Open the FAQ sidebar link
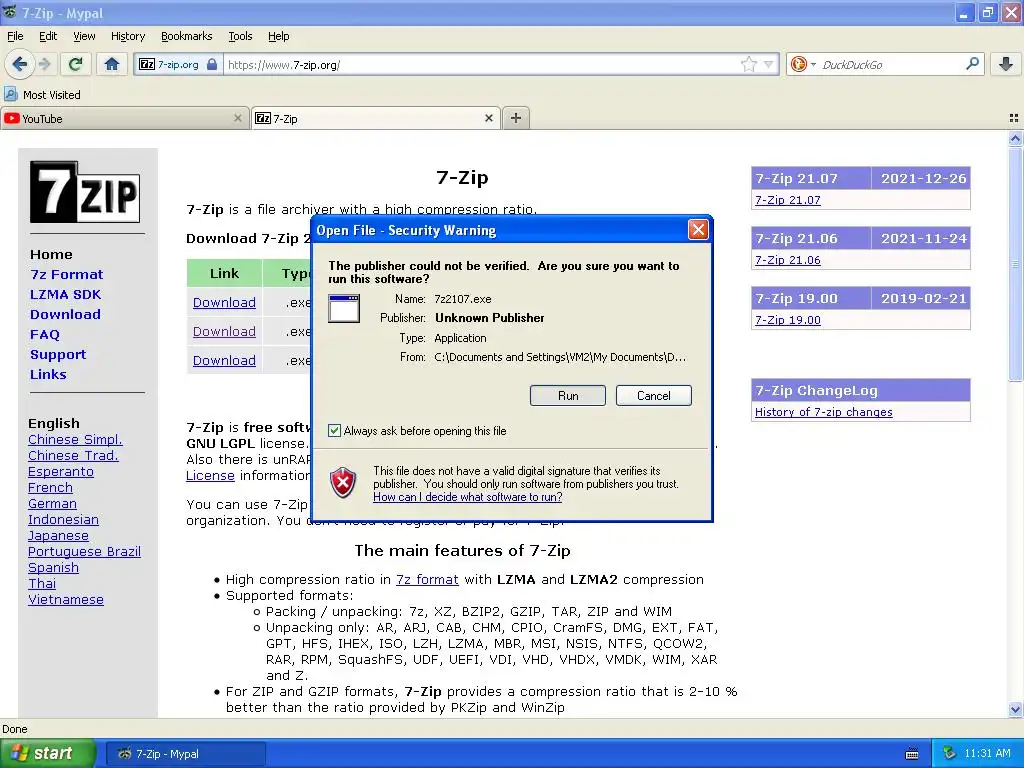 click(x=44, y=334)
